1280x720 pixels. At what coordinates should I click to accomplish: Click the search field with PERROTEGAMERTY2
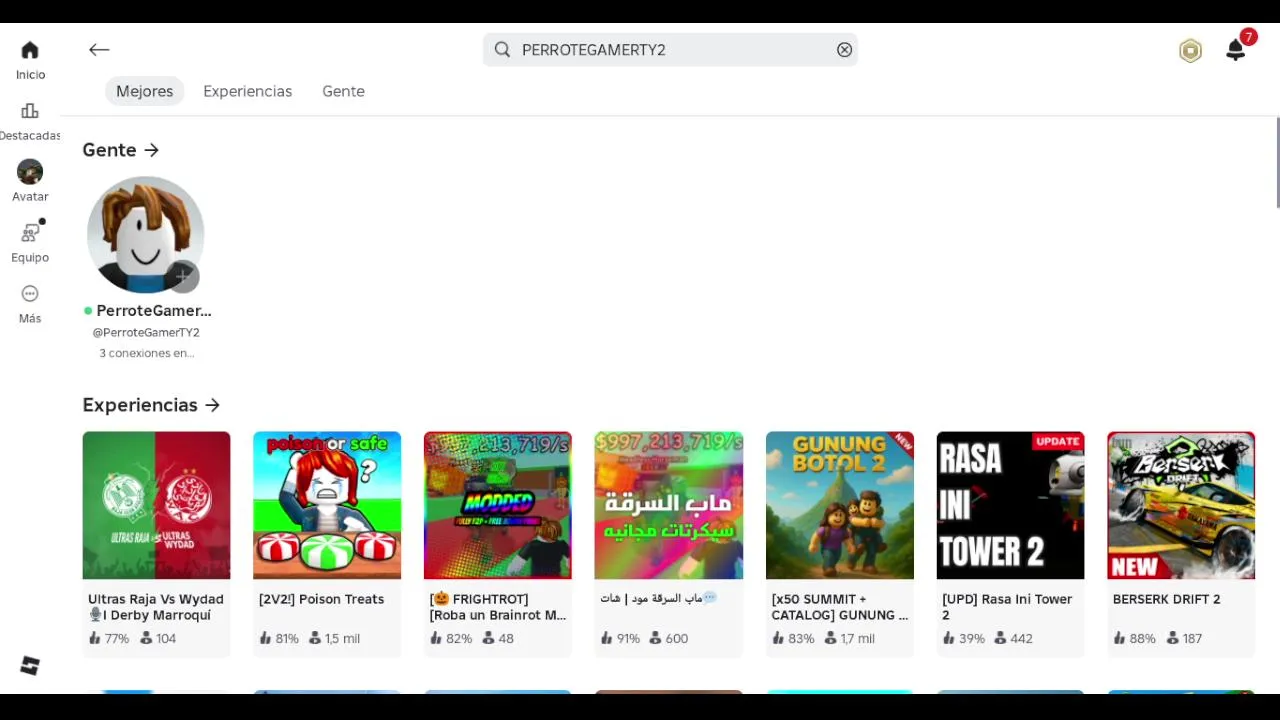670,50
